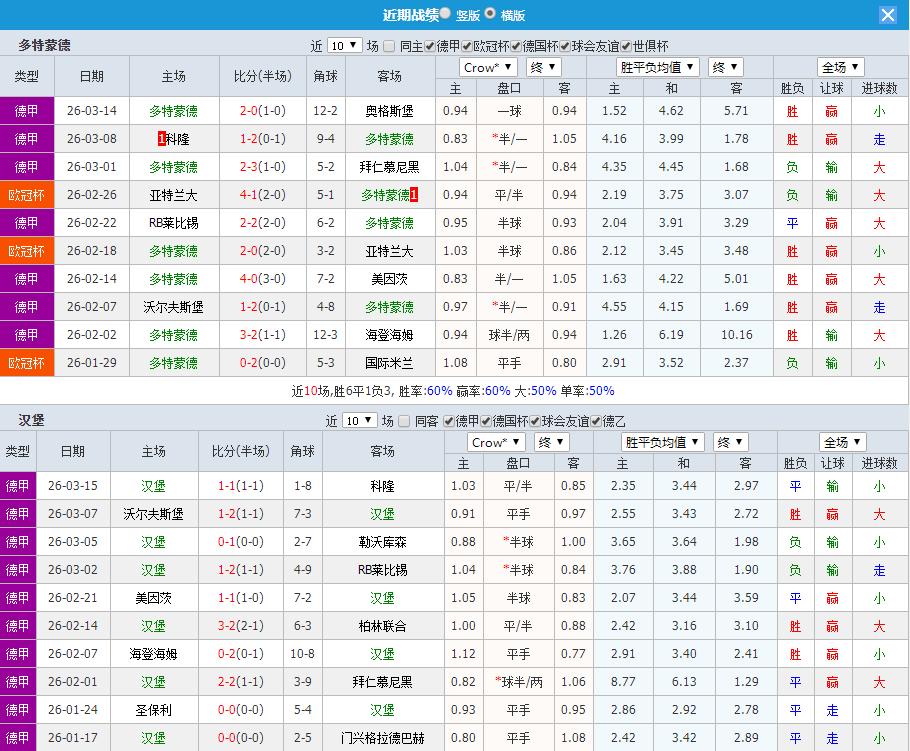Screen dimensions: 910x751
Task: Open the 拜仁慕尼黑 opponent link
Action: coord(387,167)
